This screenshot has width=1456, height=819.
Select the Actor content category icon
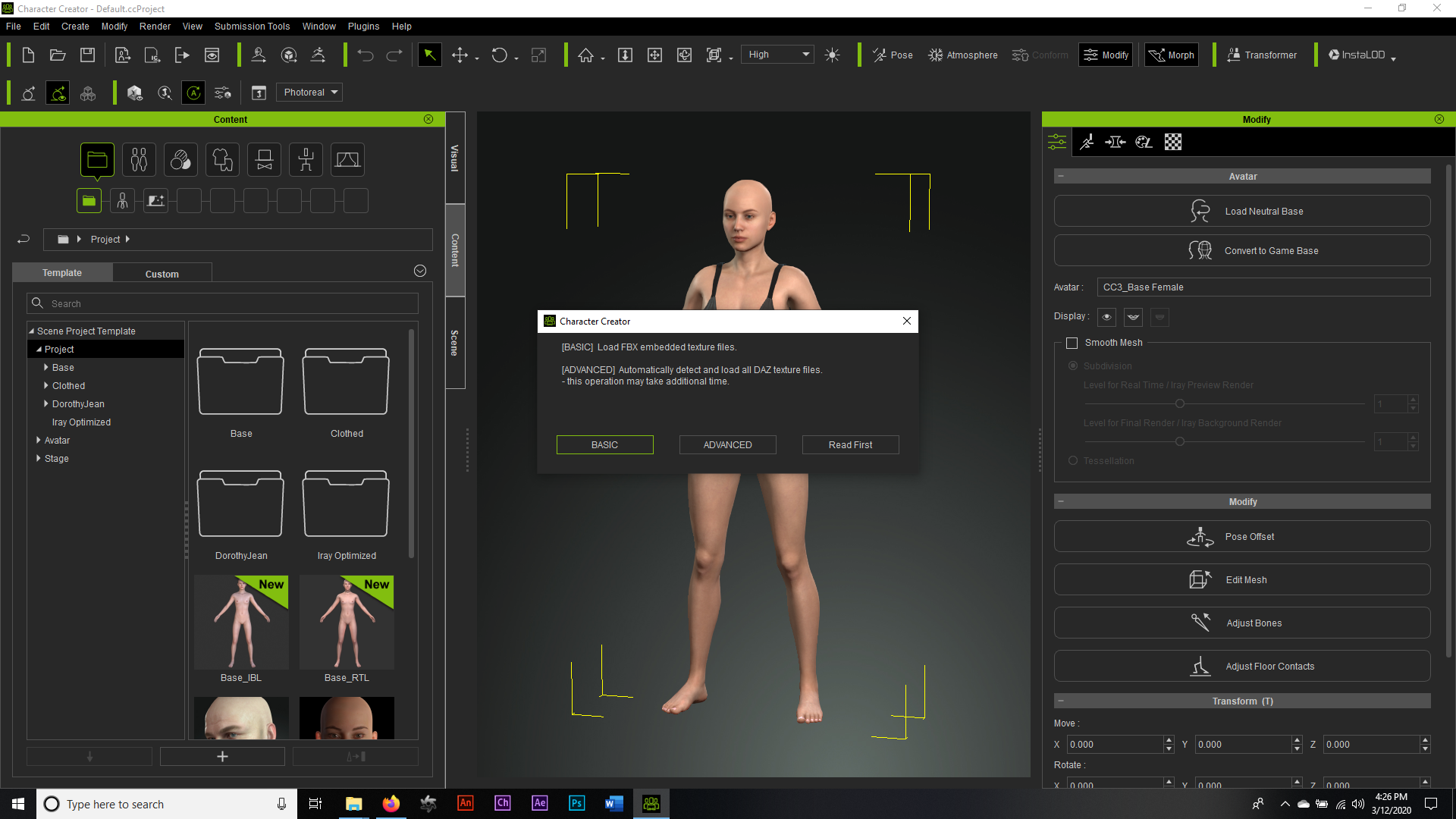(139, 159)
